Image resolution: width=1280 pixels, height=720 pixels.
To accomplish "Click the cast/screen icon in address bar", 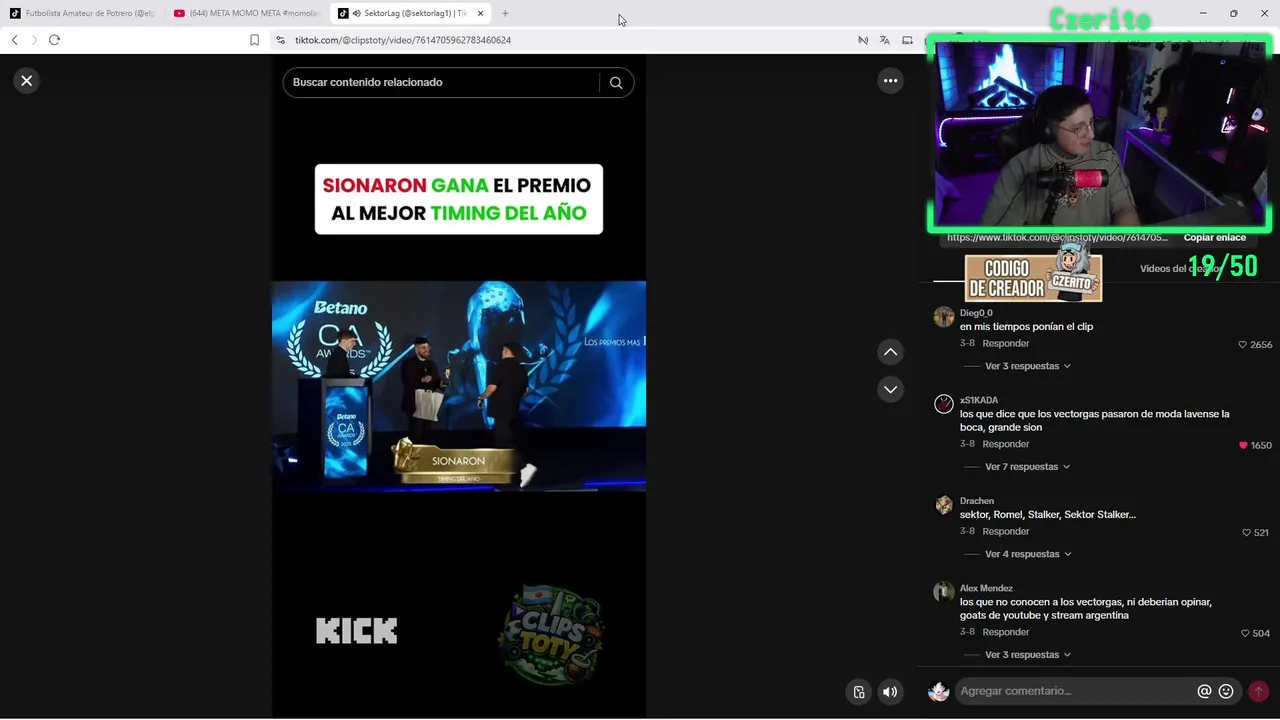I will click(x=907, y=40).
